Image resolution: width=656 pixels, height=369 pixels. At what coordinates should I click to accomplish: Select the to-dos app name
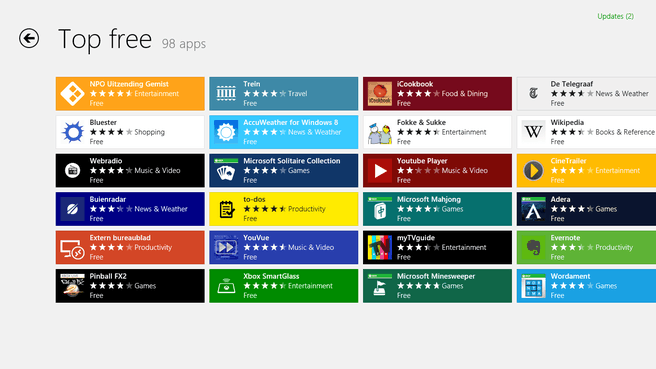point(254,199)
